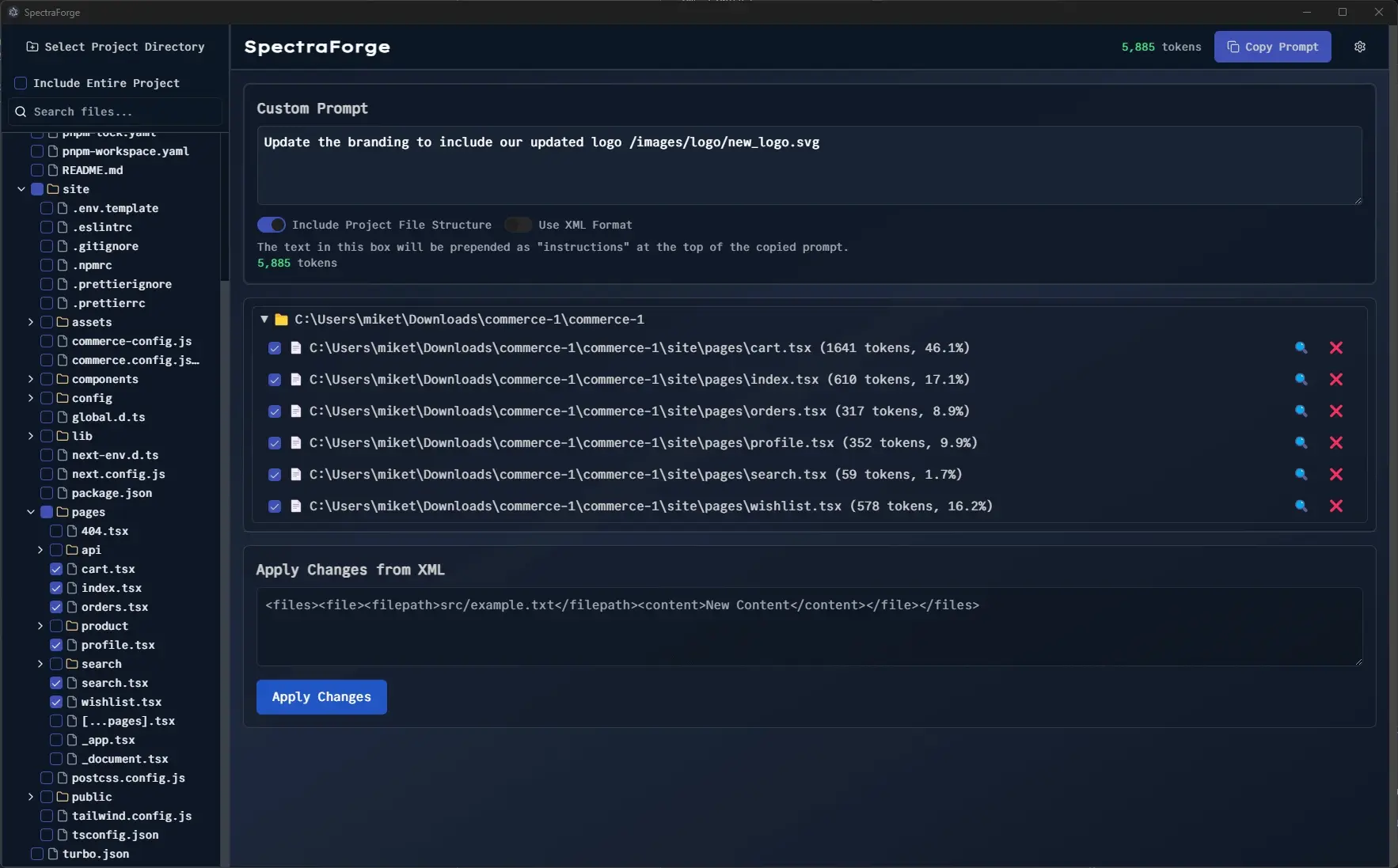
Task: Click the folder icon beside lib
Action: coord(63,436)
